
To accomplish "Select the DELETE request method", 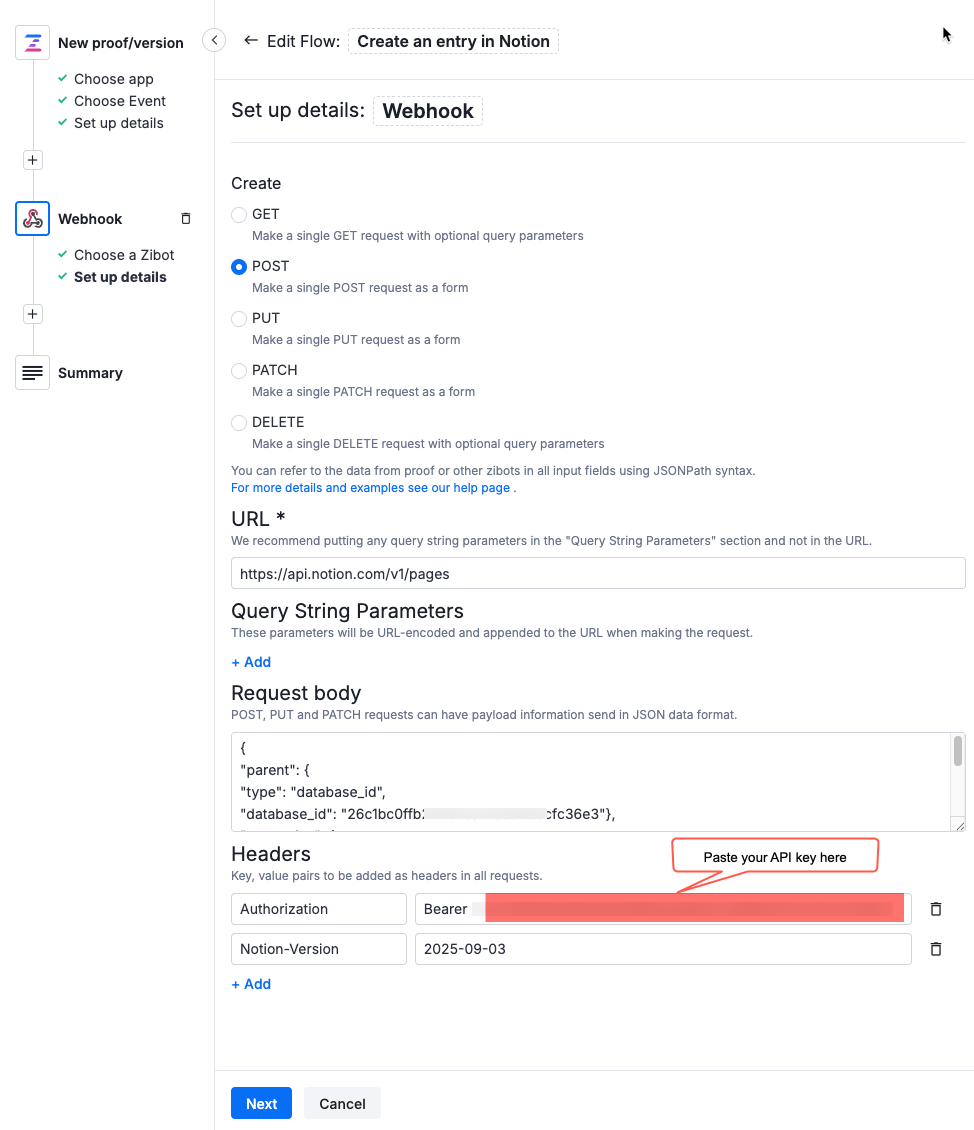I will point(238,422).
